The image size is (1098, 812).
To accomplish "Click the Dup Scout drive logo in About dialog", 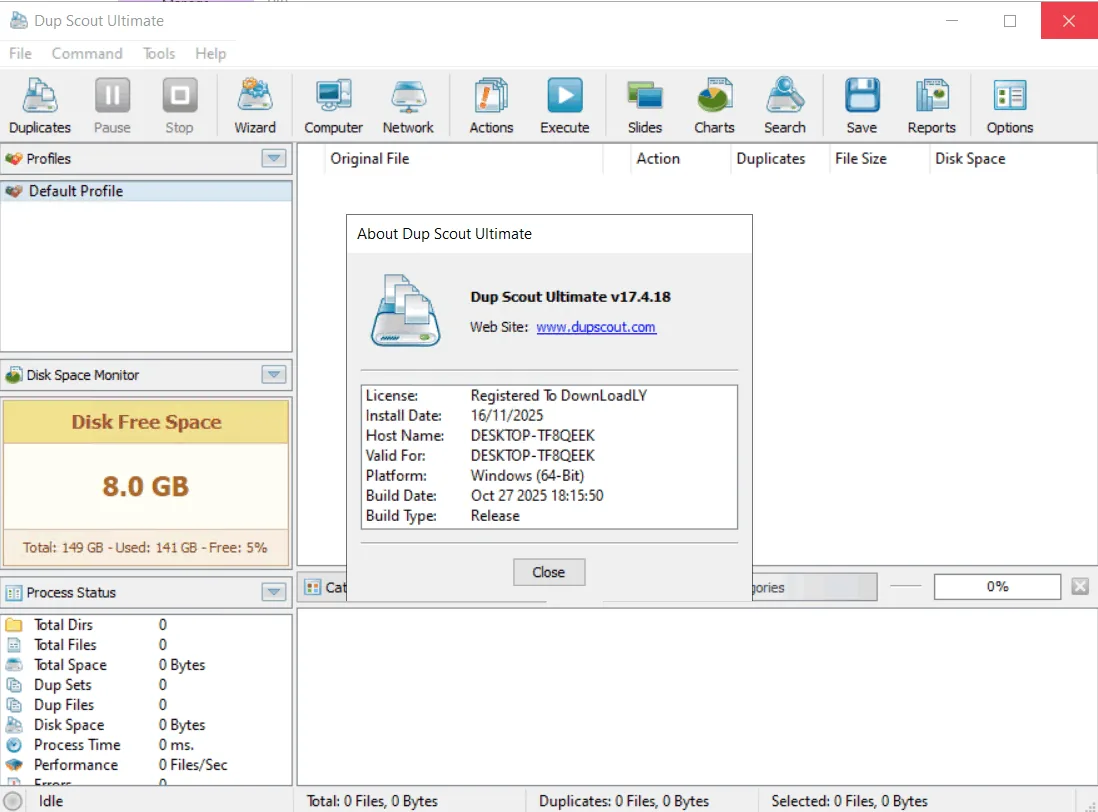I will (405, 310).
